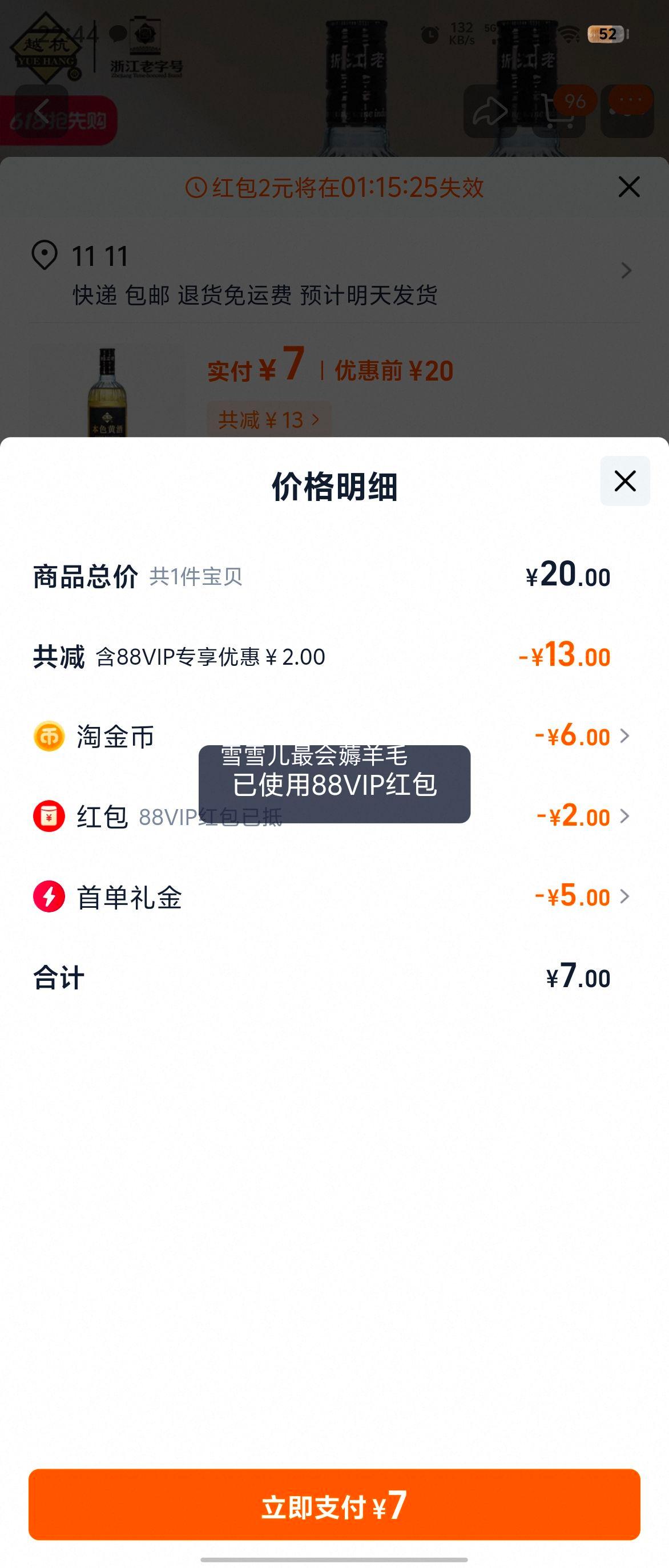Tap the share arrow icon

pos(490,111)
